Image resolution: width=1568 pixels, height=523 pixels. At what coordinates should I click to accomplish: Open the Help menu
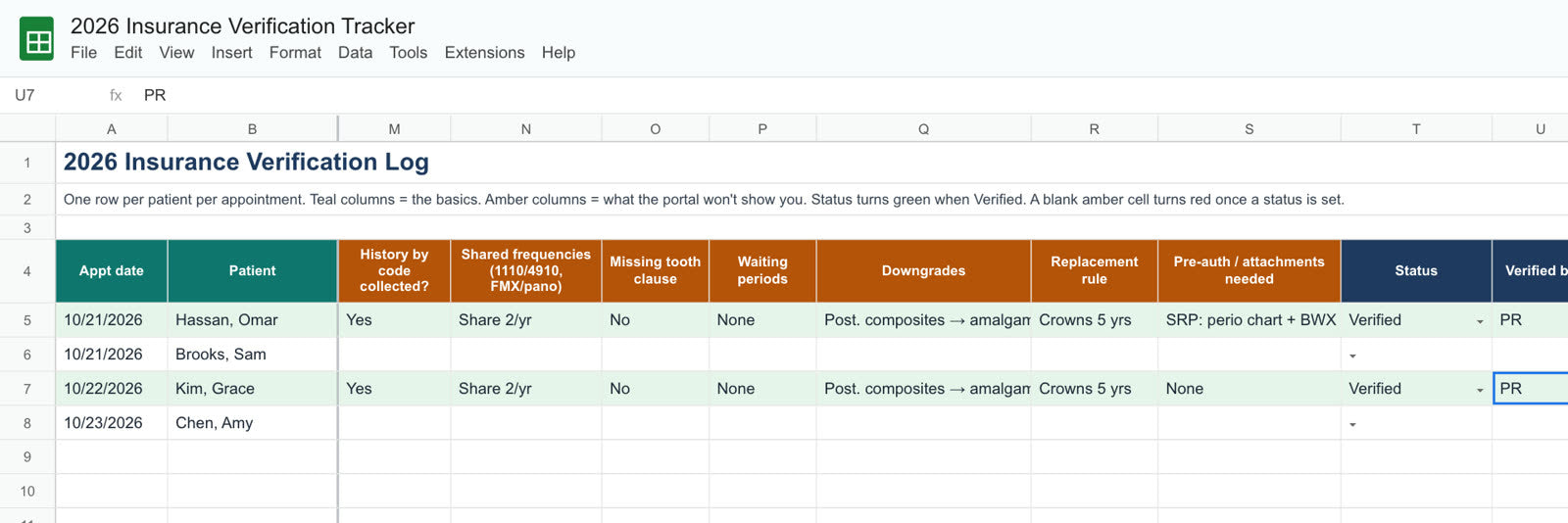(558, 53)
